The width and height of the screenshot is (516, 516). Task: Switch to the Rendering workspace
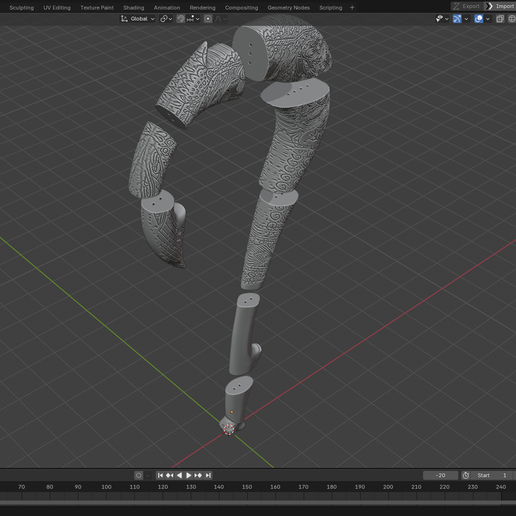pyautogui.click(x=202, y=7)
